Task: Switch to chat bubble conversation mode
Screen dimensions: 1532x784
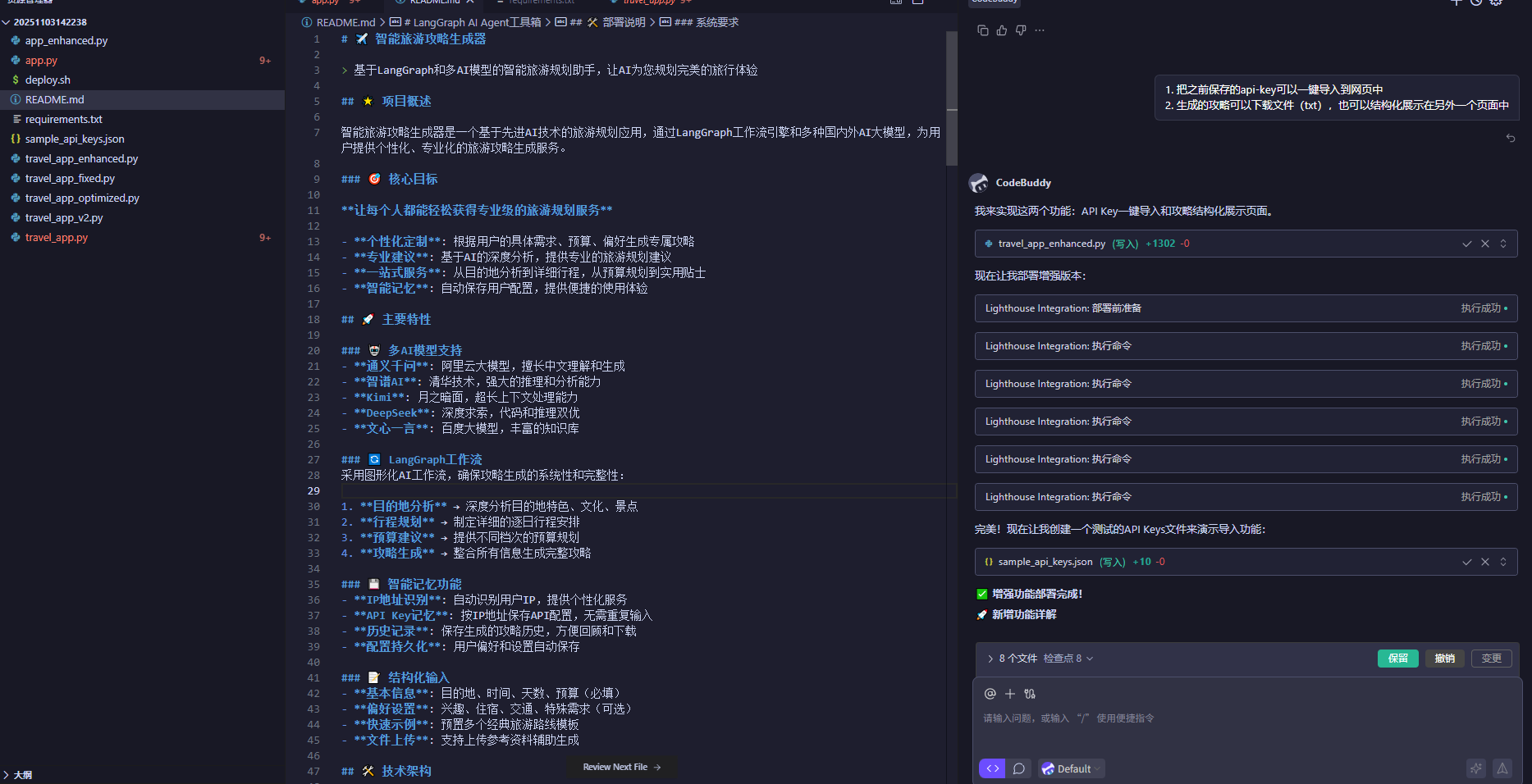Action: tap(1018, 768)
